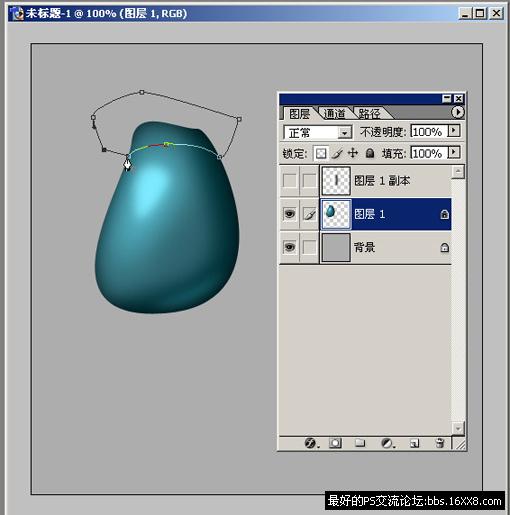Enable lock position move icon

pyautogui.click(x=353, y=153)
